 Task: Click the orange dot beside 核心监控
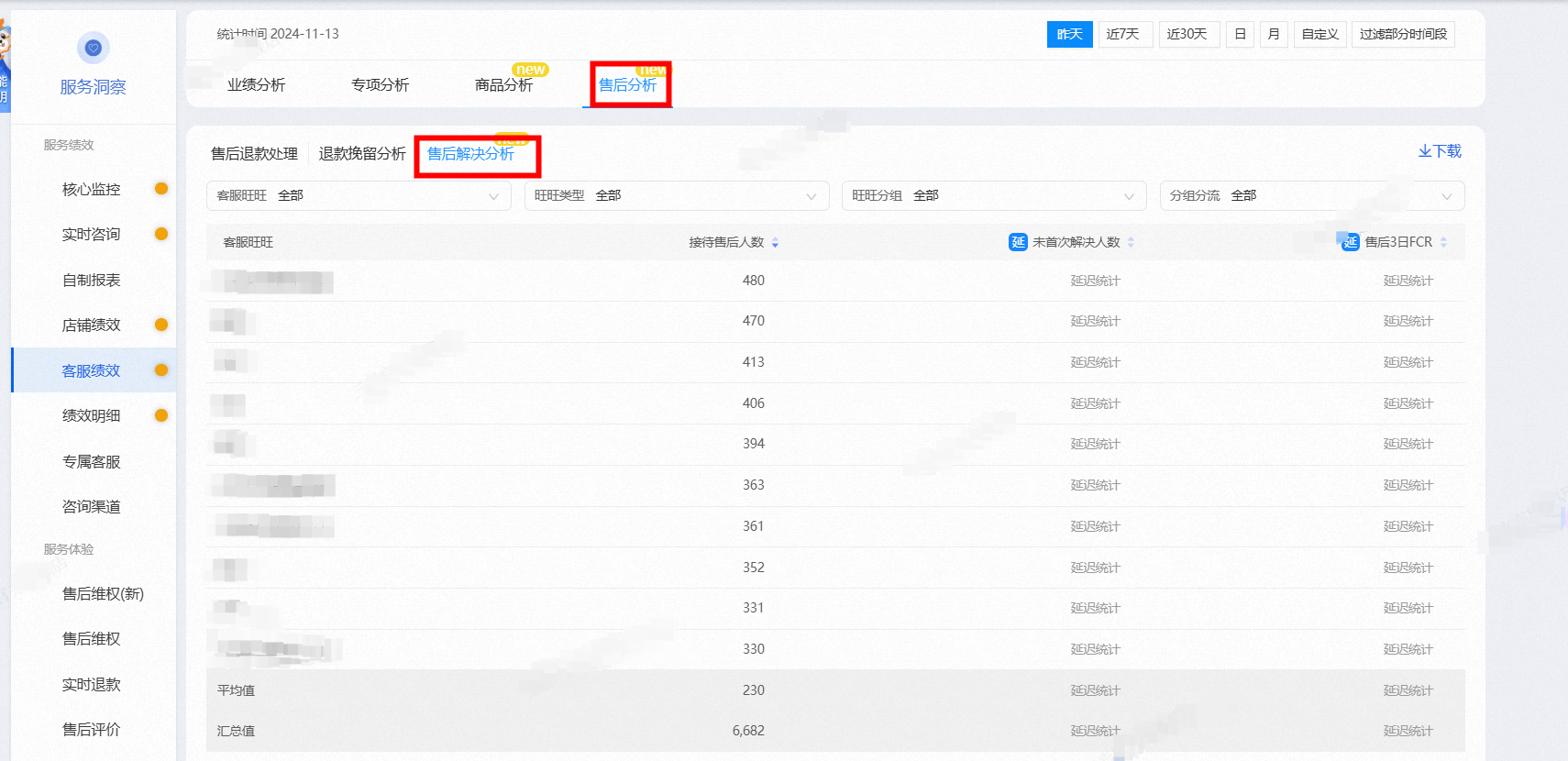coord(161,189)
